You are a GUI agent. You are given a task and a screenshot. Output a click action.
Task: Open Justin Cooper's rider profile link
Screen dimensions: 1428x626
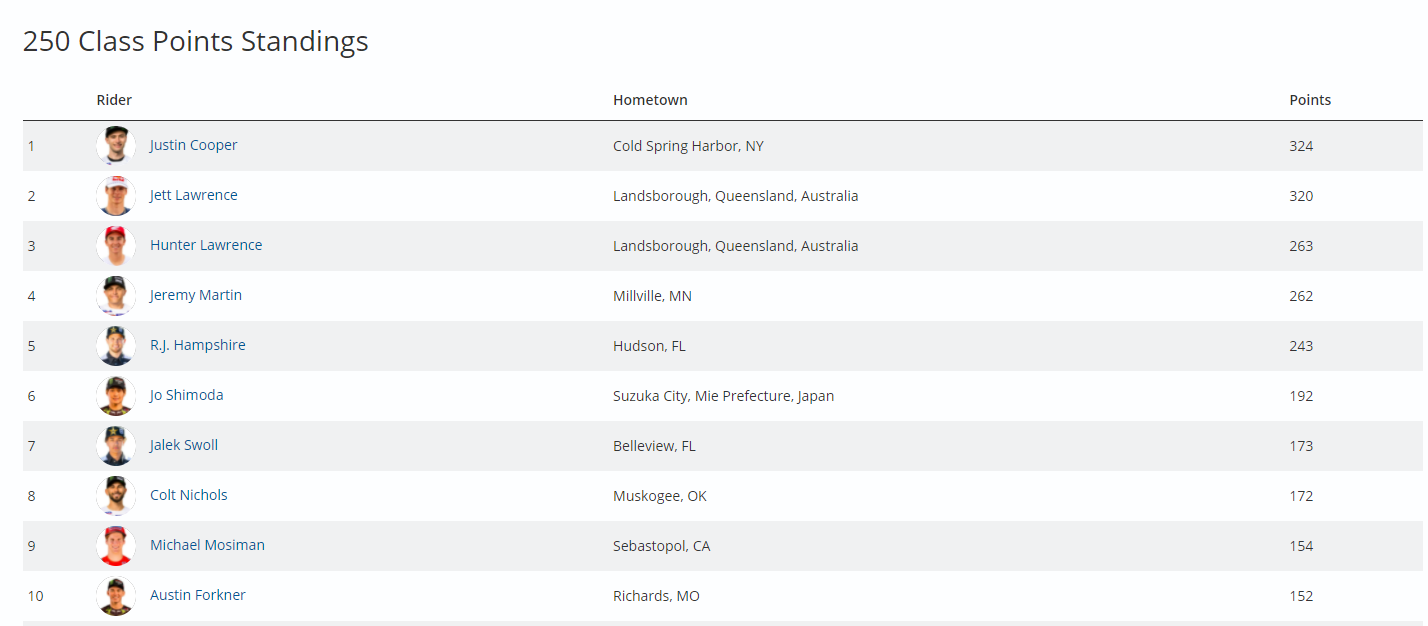(x=193, y=145)
